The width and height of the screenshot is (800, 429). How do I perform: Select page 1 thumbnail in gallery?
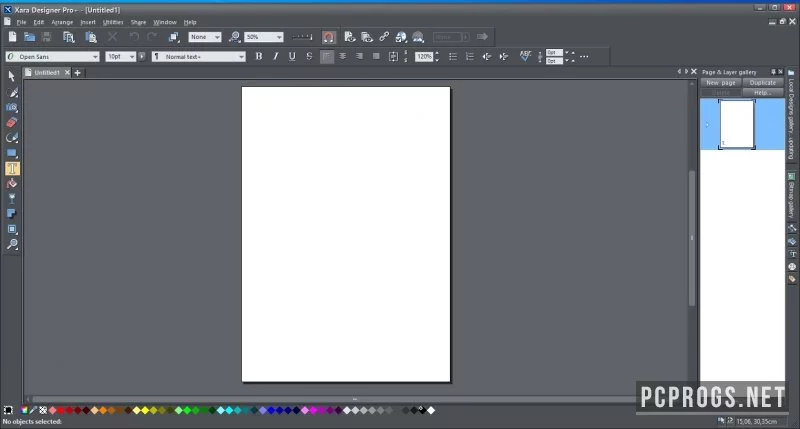(x=737, y=124)
